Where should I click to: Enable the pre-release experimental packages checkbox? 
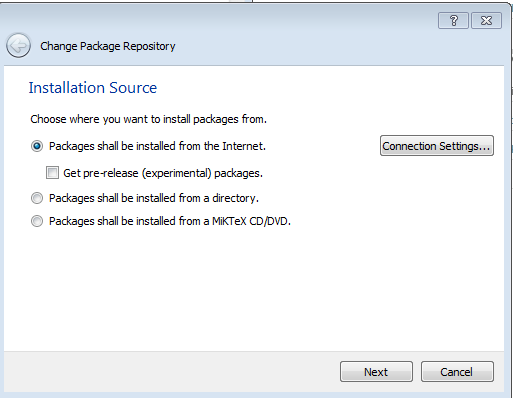(x=52, y=173)
